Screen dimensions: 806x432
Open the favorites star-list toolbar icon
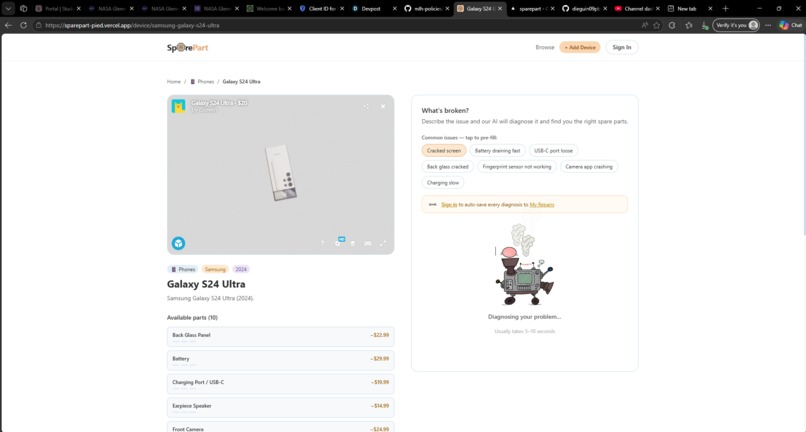pos(689,25)
